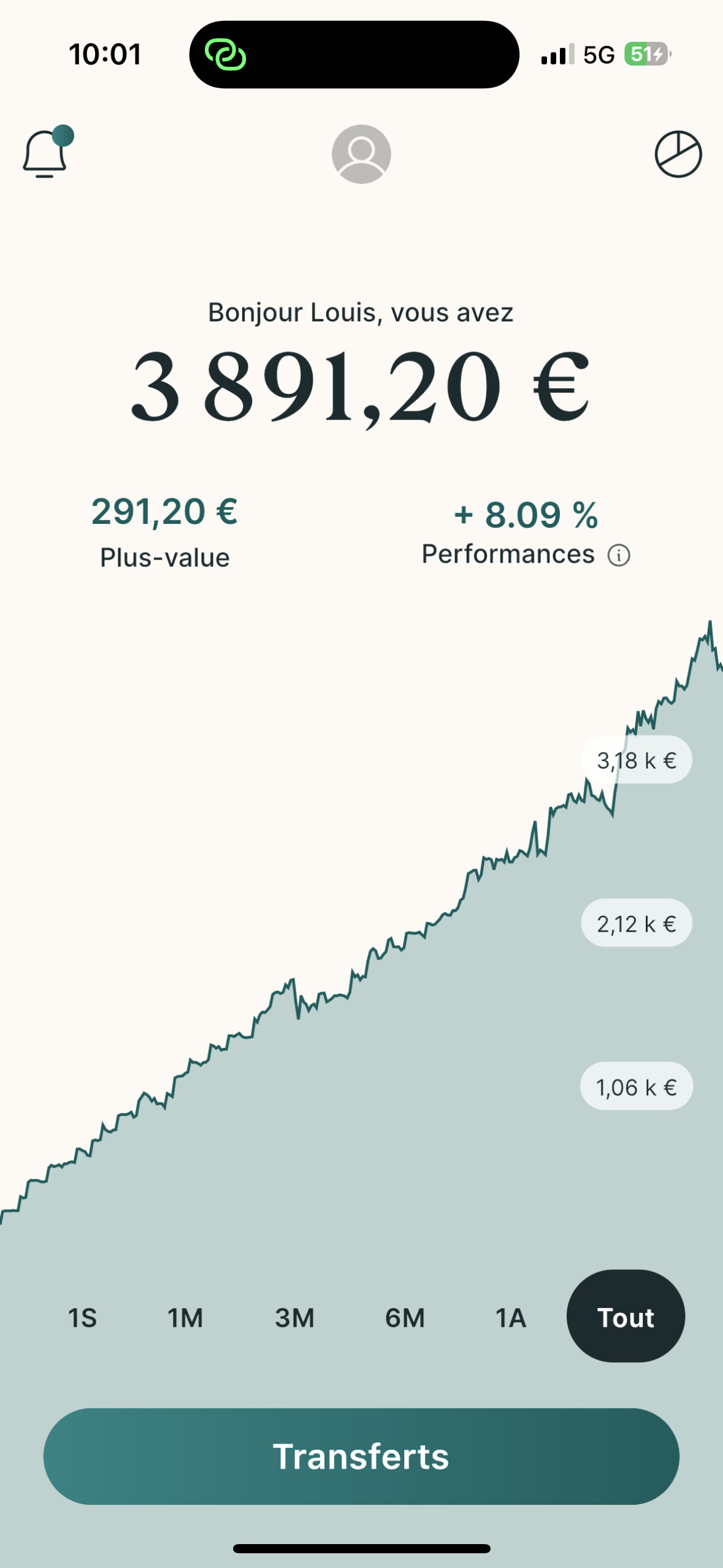Image resolution: width=723 pixels, height=1568 pixels.
Task: Switch chart to 1A range
Action: coord(511,1318)
